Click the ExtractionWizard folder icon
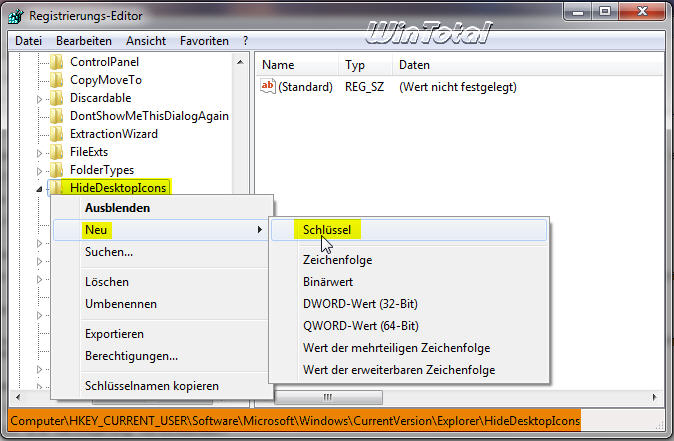 tap(57, 134)
